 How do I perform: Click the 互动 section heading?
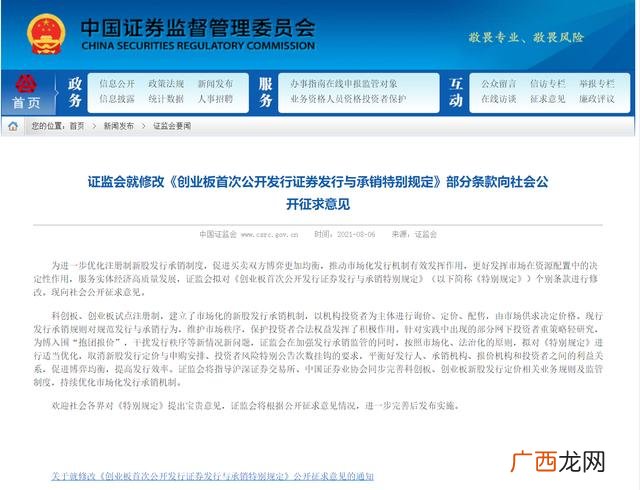point(456,92)
